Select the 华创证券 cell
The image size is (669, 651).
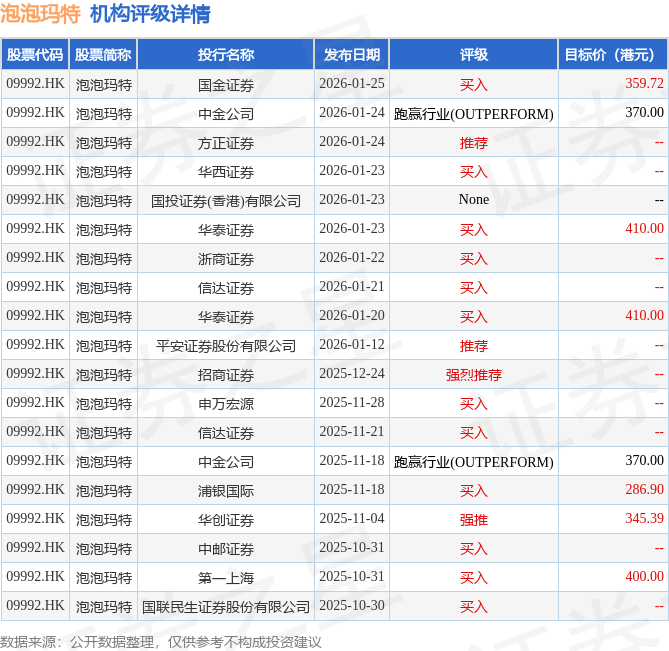pyautogui.click(x=226, y=520)
